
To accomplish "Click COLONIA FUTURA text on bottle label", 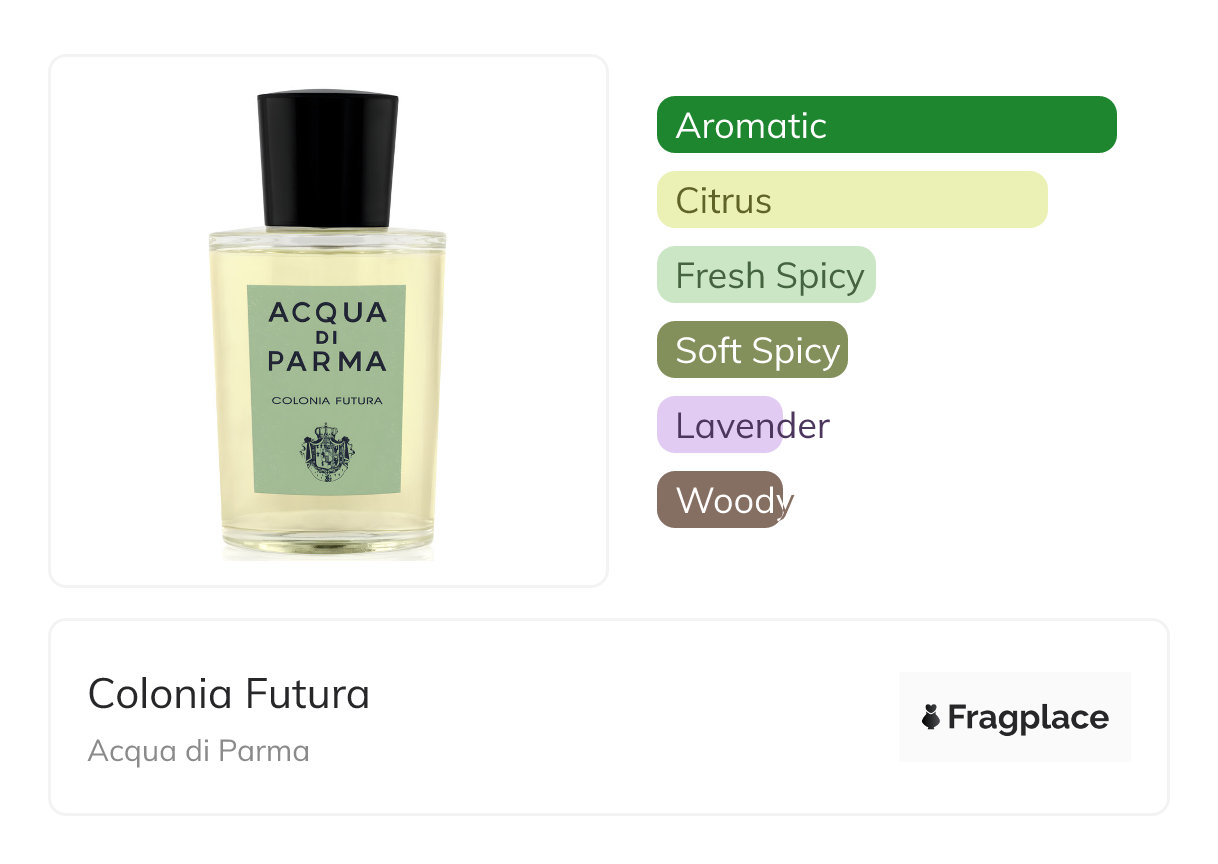I will 327,401.
